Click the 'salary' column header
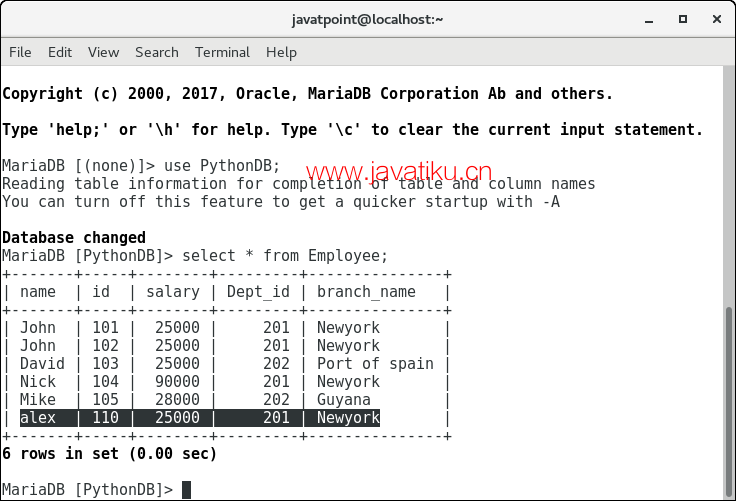The height and width of the screenshot is (501, 736). coord(173,292)
